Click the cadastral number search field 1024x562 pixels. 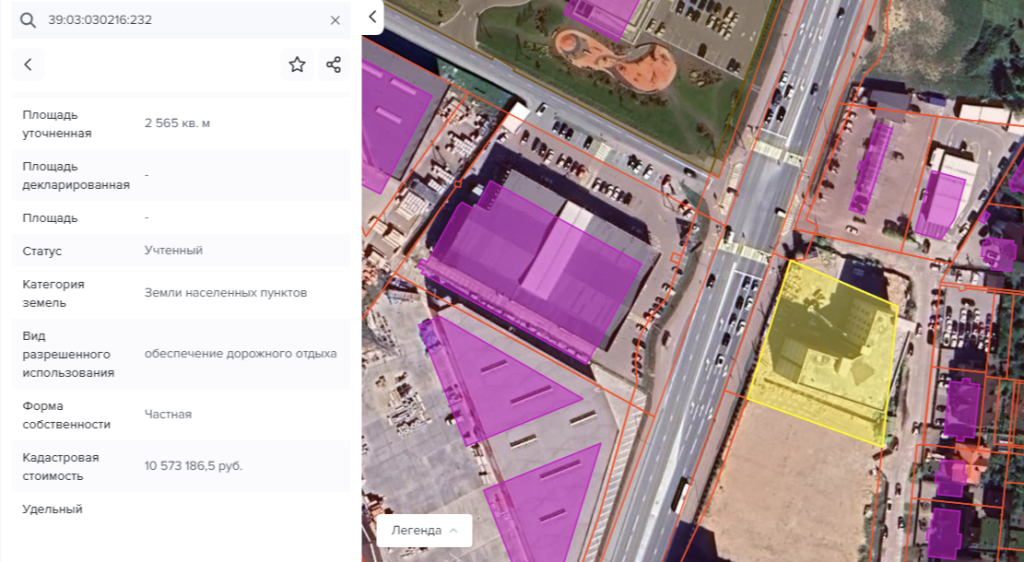tap(183, 20)
